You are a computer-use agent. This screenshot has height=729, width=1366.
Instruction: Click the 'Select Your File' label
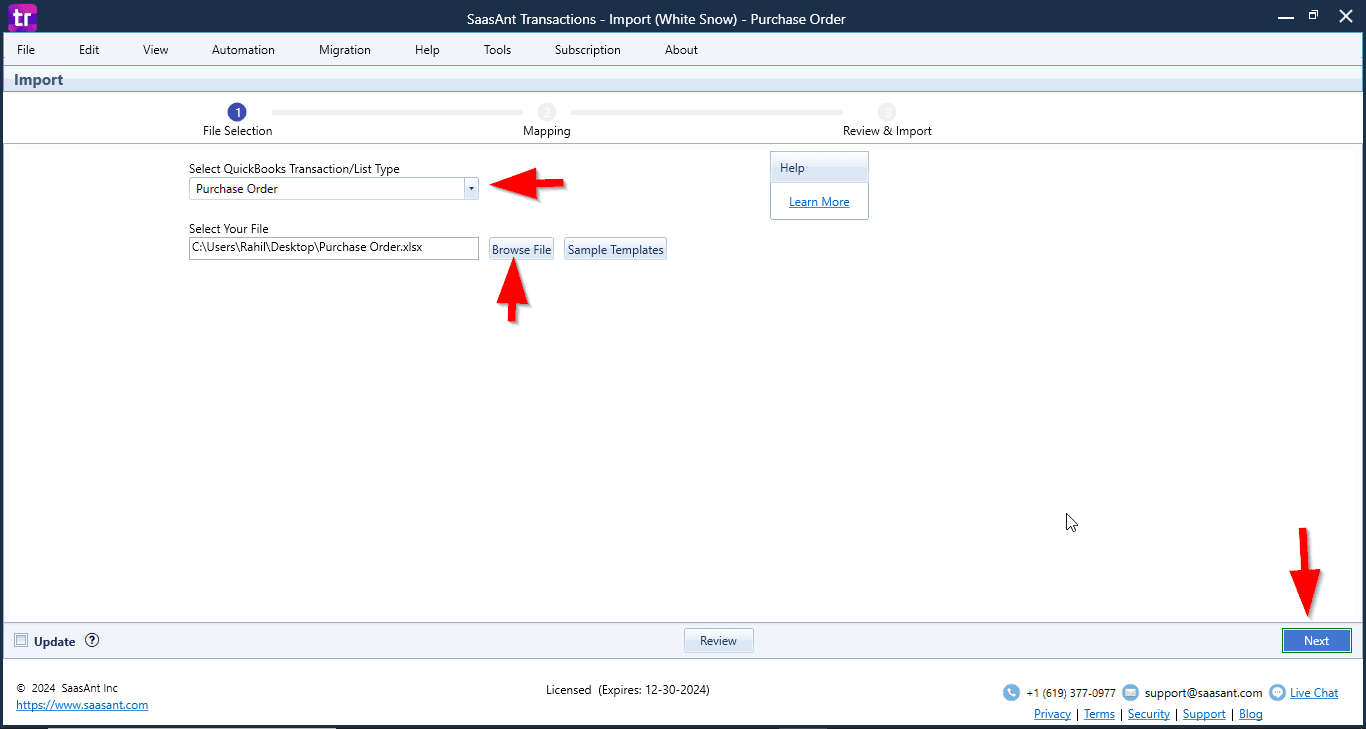tap(229, 229)
